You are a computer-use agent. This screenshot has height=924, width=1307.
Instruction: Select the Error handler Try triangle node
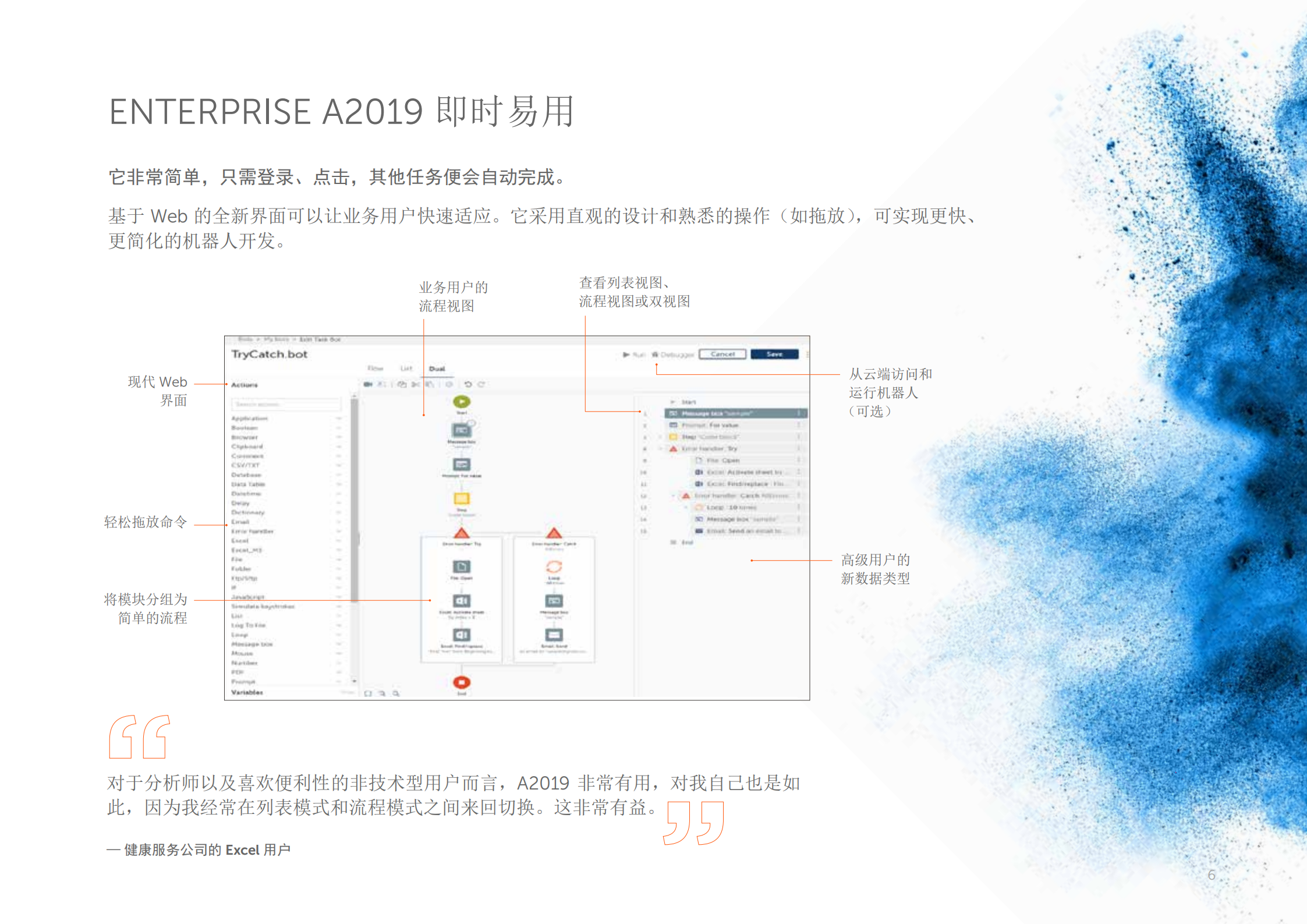[462, 533]
